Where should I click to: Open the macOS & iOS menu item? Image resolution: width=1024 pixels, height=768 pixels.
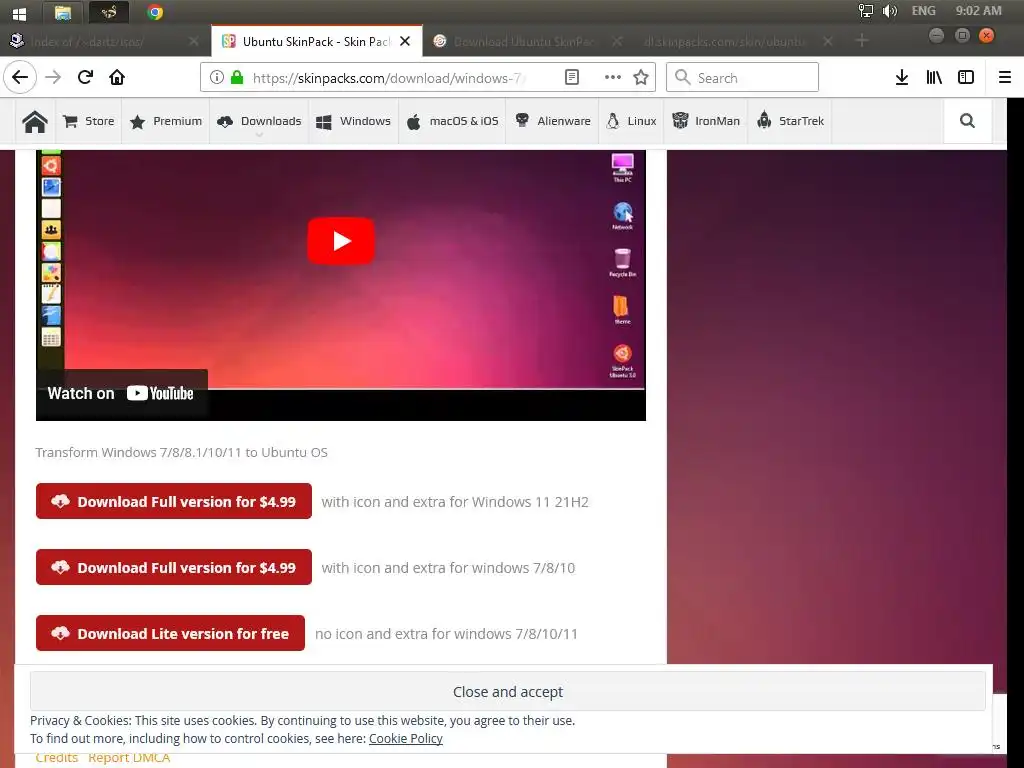pyautogui.click(x=453, y=121)
